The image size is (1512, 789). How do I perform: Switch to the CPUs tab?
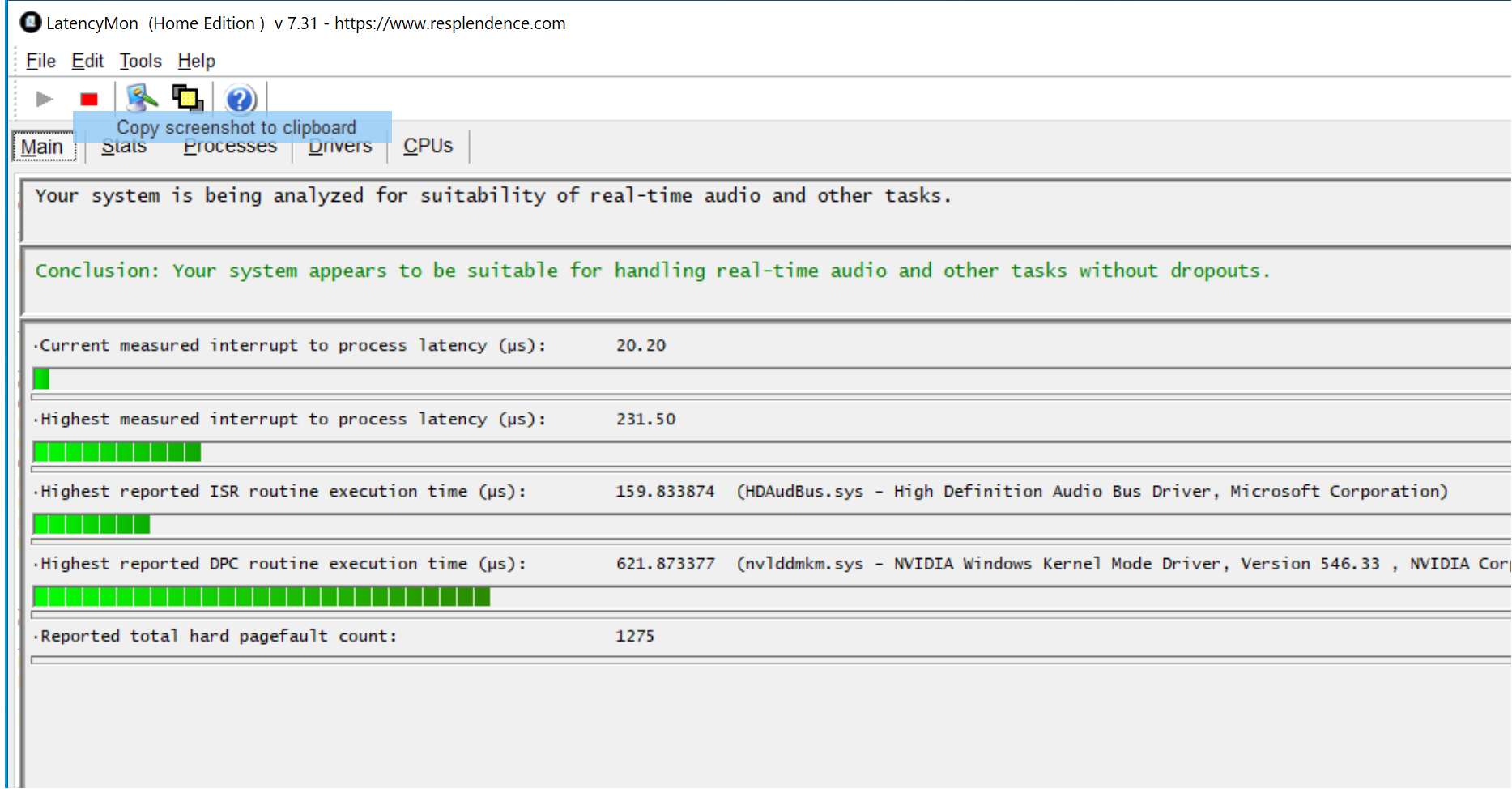(x=428, y=147)
